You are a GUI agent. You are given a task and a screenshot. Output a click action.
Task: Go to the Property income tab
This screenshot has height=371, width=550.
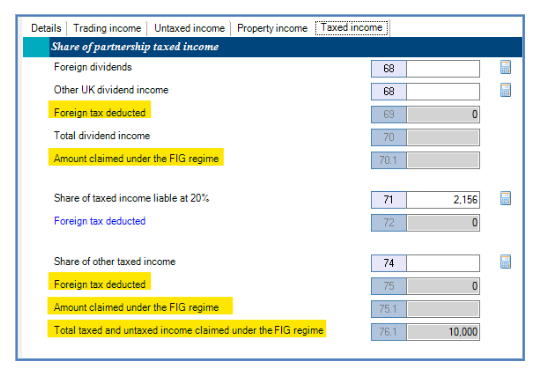tap(272, 28)
